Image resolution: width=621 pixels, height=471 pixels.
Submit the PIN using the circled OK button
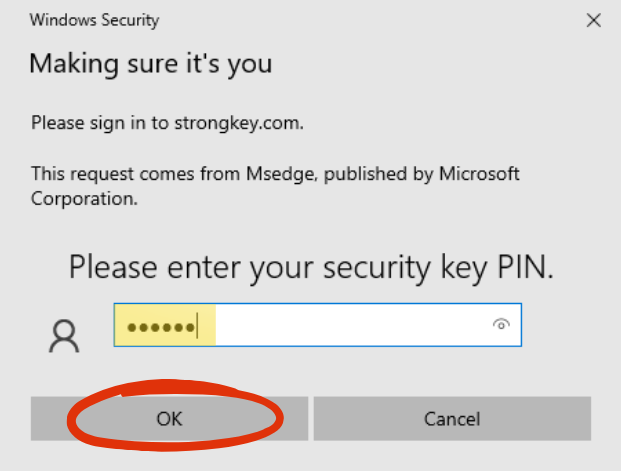tap(170, 418)
